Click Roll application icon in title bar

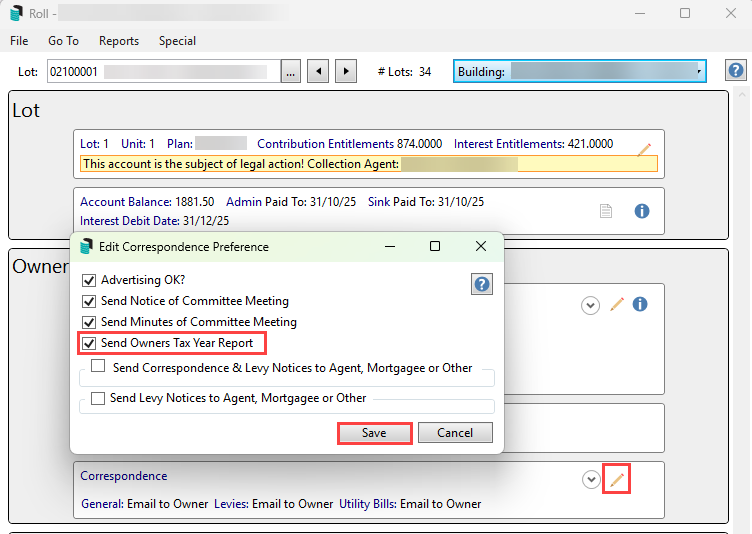[16, 13]
